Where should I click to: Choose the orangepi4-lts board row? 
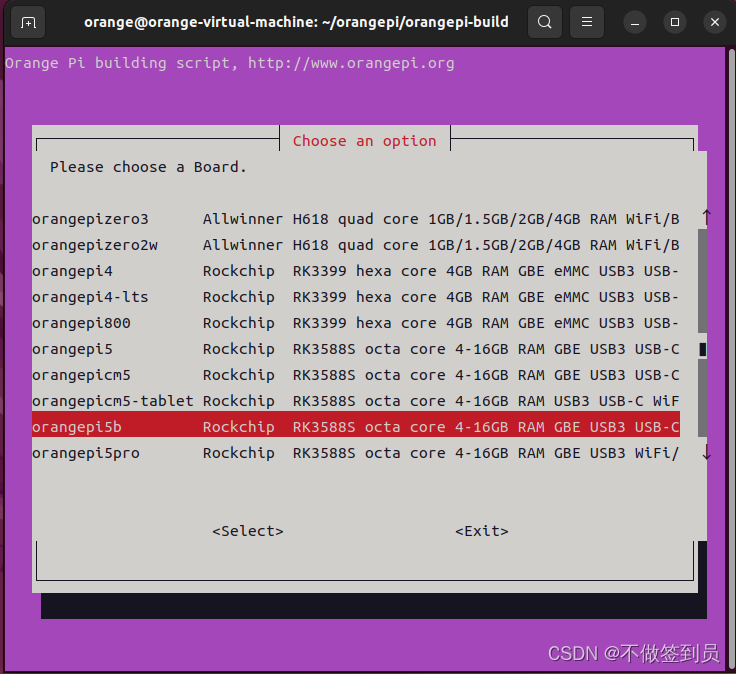click(x=356, y=297)
